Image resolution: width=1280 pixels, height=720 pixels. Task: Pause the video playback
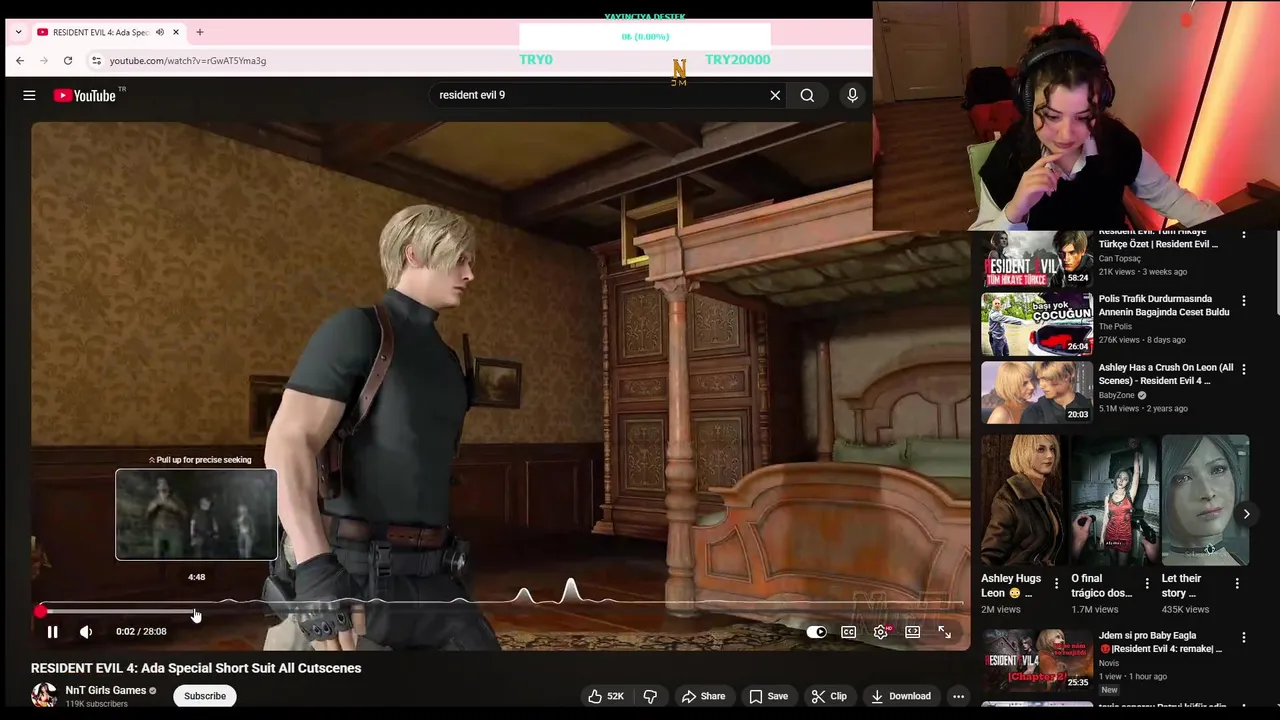pyautogui.click(x=52, y=632)
